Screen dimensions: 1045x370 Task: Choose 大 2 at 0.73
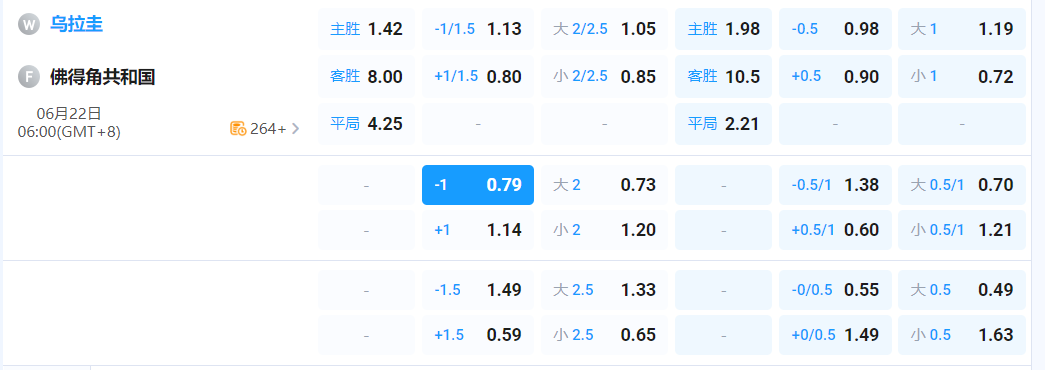(x=604, y=185)
